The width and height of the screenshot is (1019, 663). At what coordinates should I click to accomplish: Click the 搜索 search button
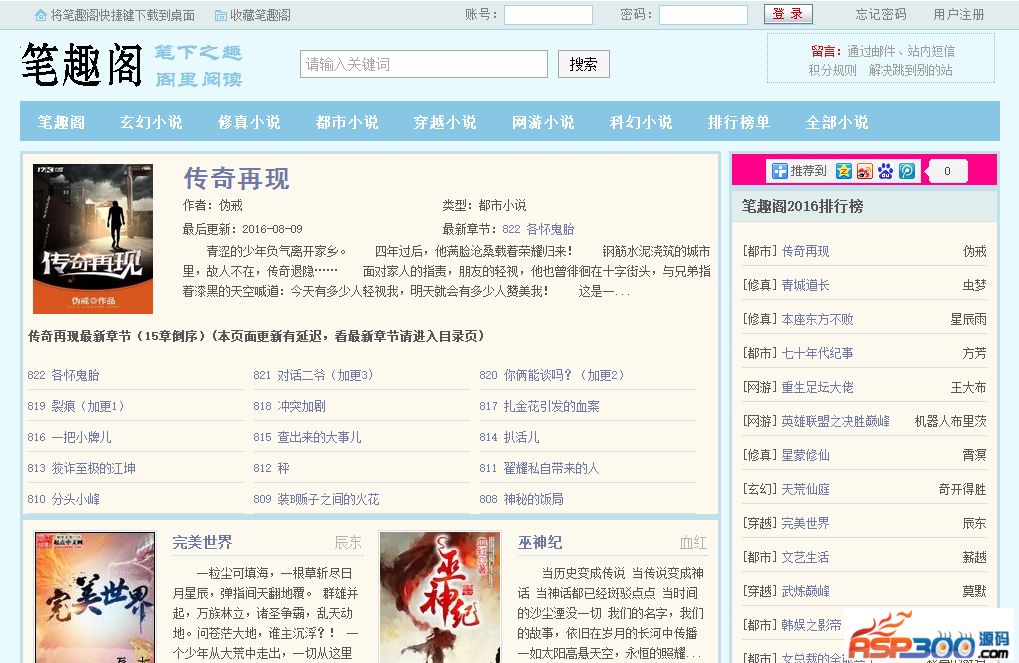click(x=583, y=64)
